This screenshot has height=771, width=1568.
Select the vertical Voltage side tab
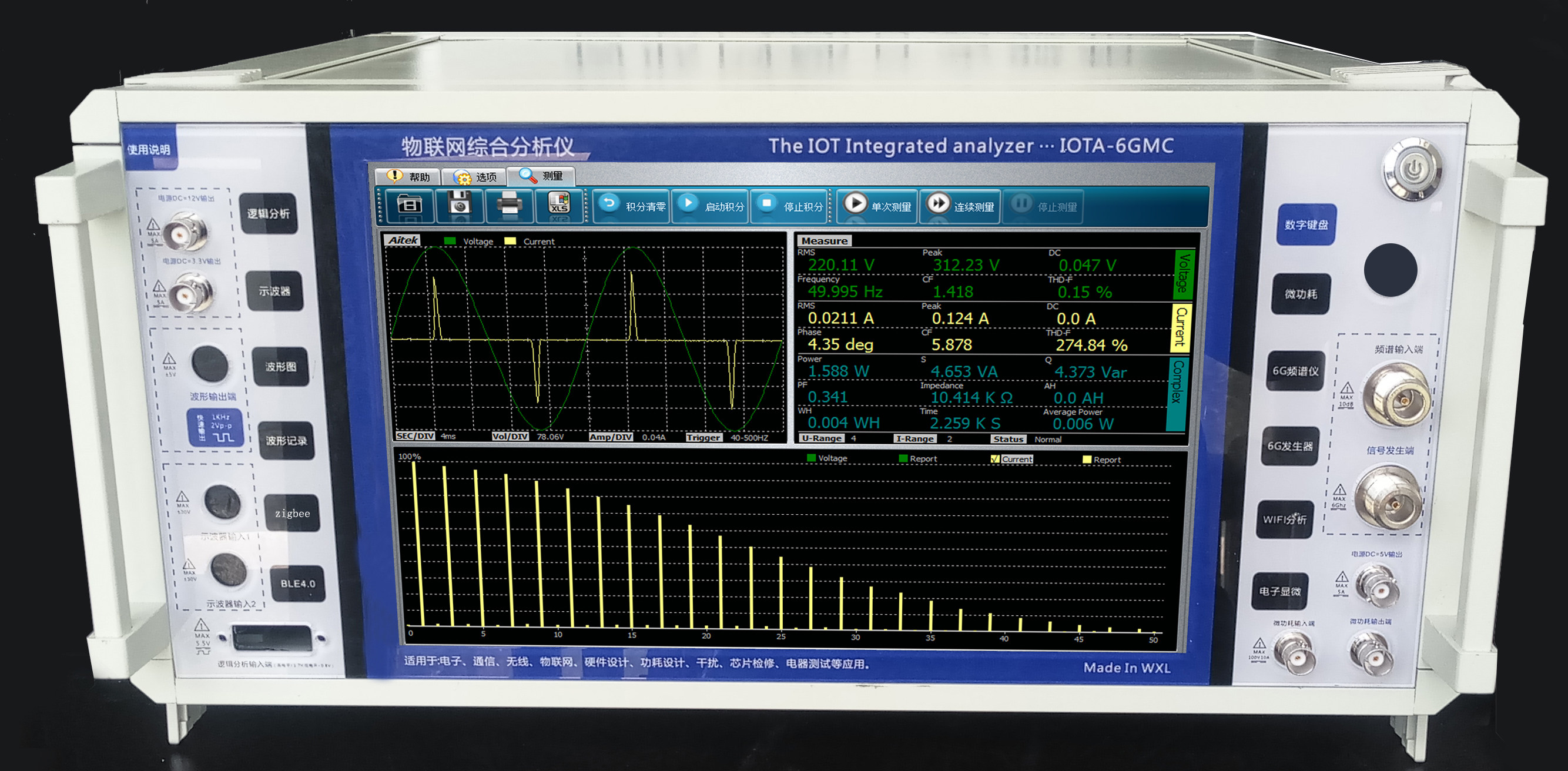[1182, 274]
